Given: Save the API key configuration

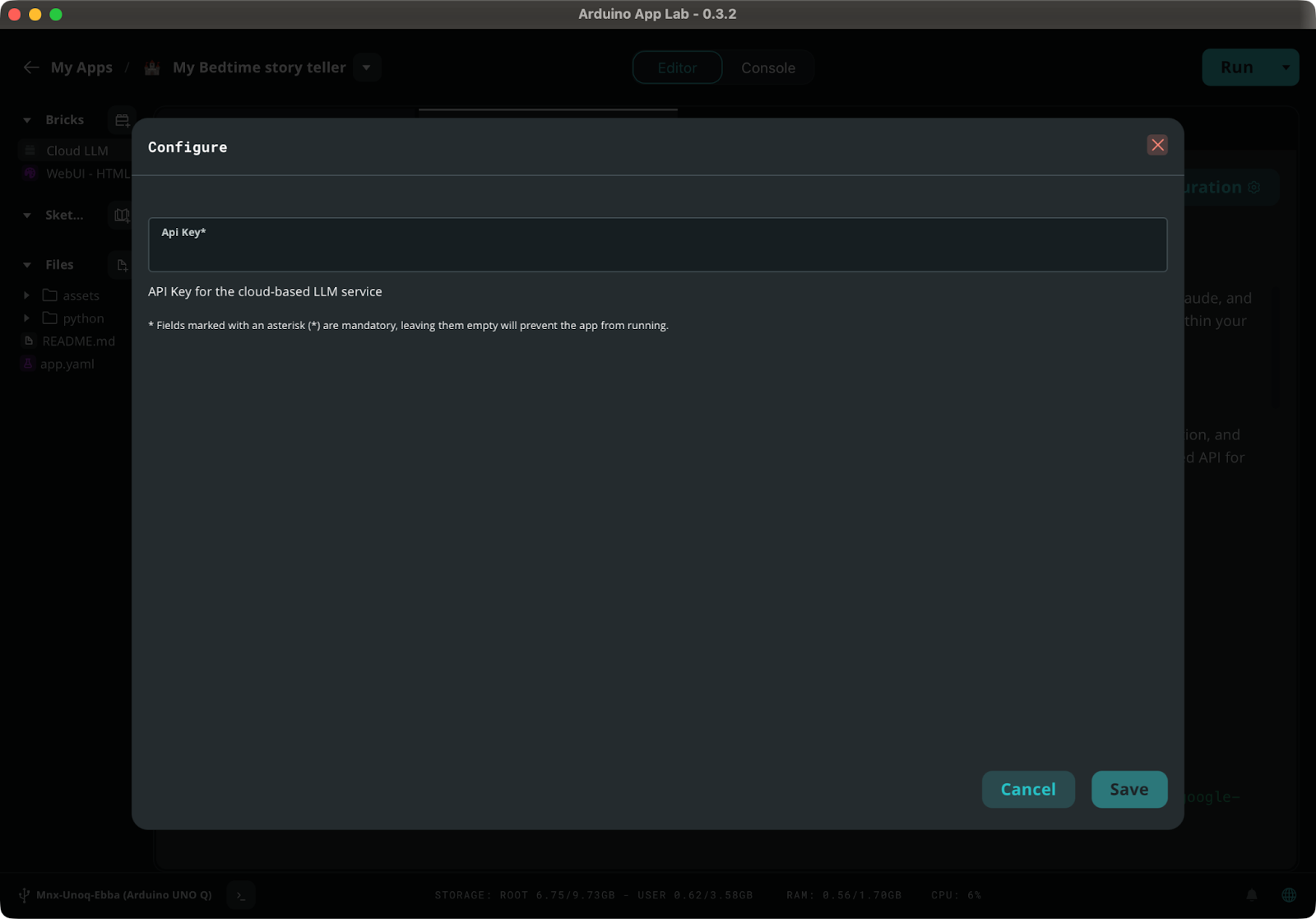Looking at the screenshot, I should point(1128,789).
